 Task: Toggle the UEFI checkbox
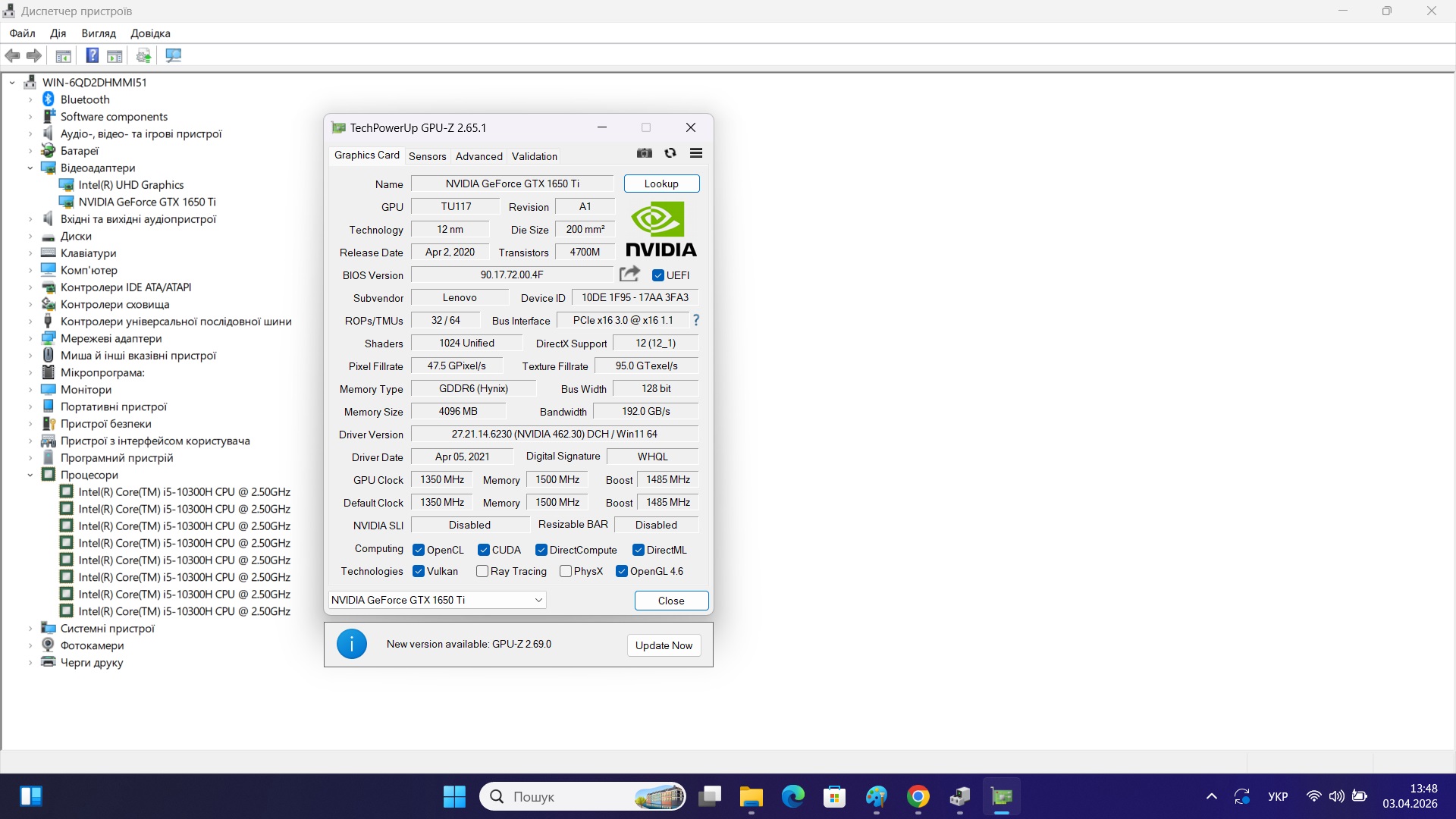coord(658,275)
